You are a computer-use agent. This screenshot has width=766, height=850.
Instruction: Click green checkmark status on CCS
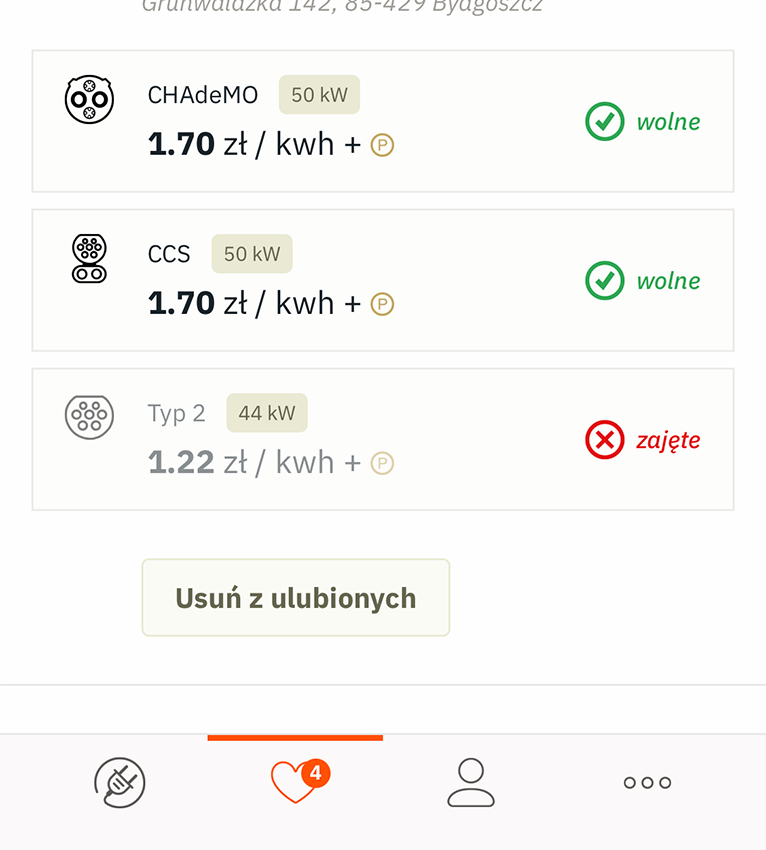pyautogui.click(x=604, y=280)
